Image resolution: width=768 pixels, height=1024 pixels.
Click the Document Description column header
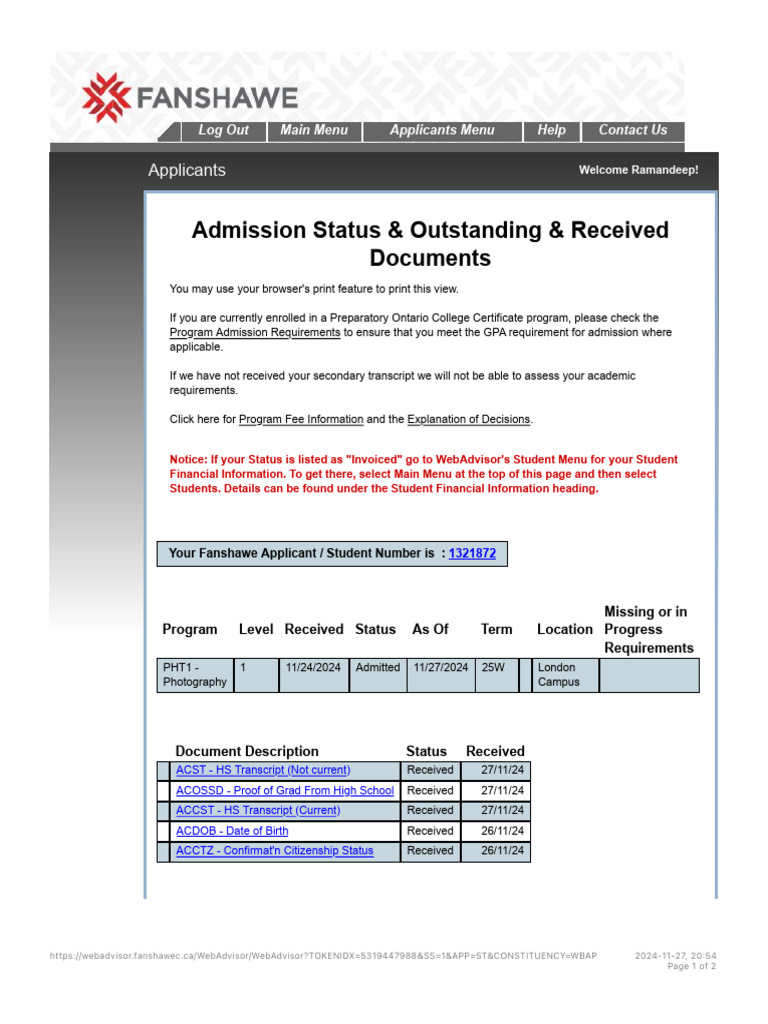point(247,751)
